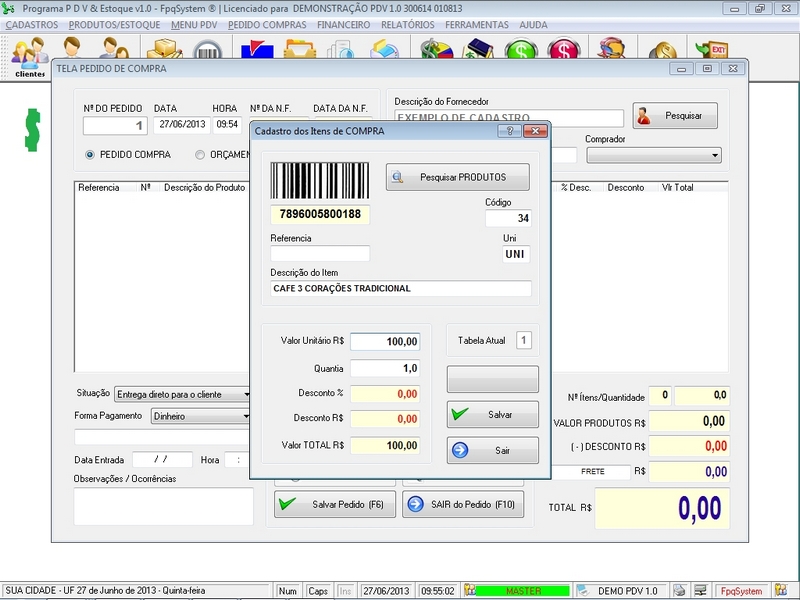Click the printer icon in status bar
This screenshot has width=800, height=600.
click(679, 591)
